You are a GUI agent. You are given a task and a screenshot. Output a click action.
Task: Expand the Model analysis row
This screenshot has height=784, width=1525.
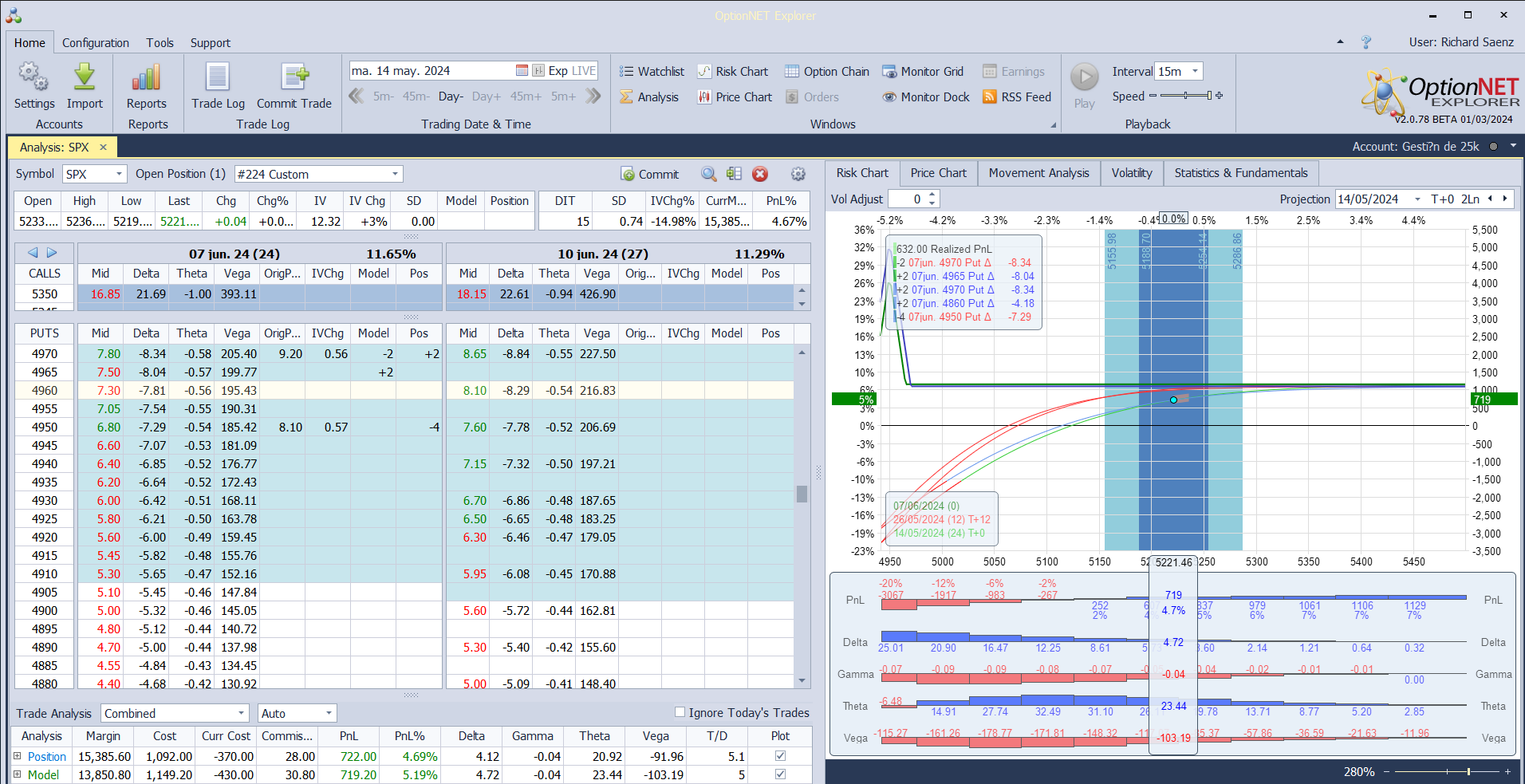click(x=18, y=774)
